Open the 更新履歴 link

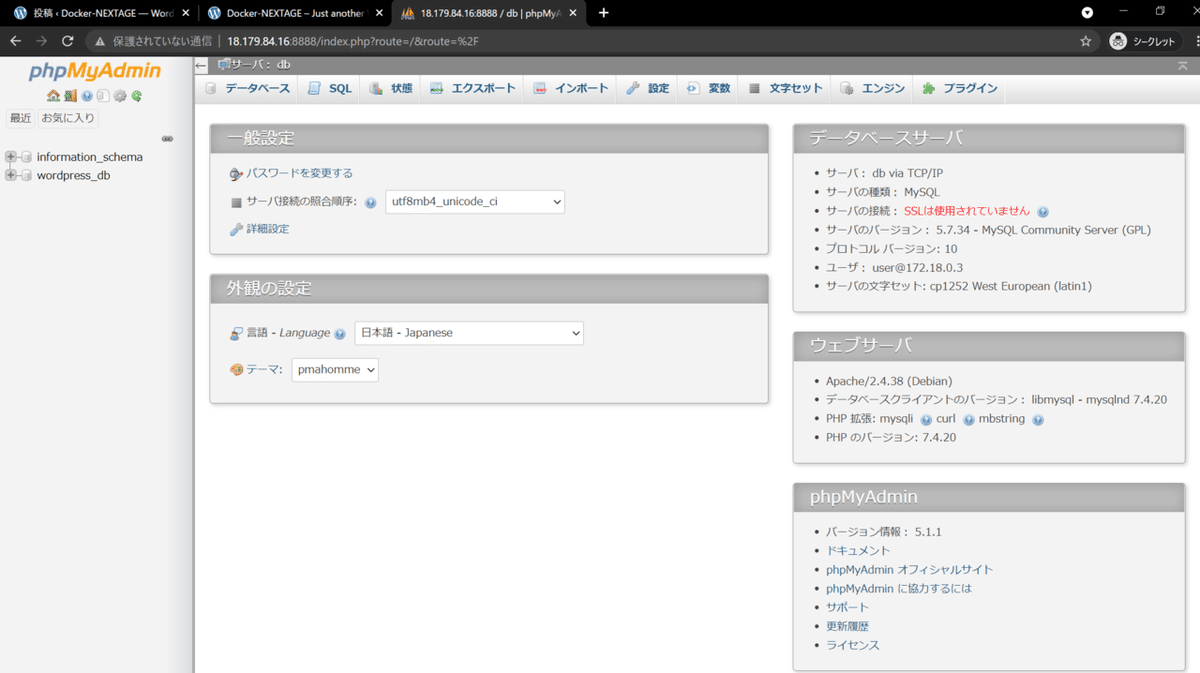847,627
